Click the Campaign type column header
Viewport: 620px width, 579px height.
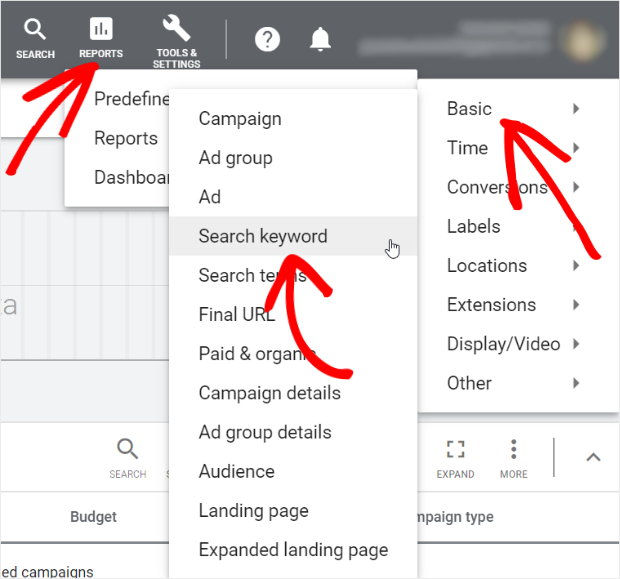tap(456, 517)
